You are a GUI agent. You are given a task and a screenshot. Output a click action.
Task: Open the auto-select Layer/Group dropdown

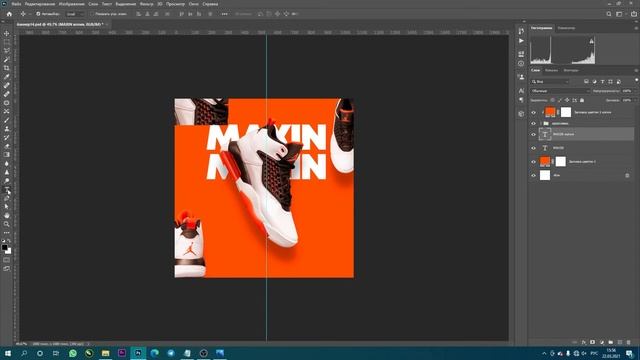click(75, 14)
